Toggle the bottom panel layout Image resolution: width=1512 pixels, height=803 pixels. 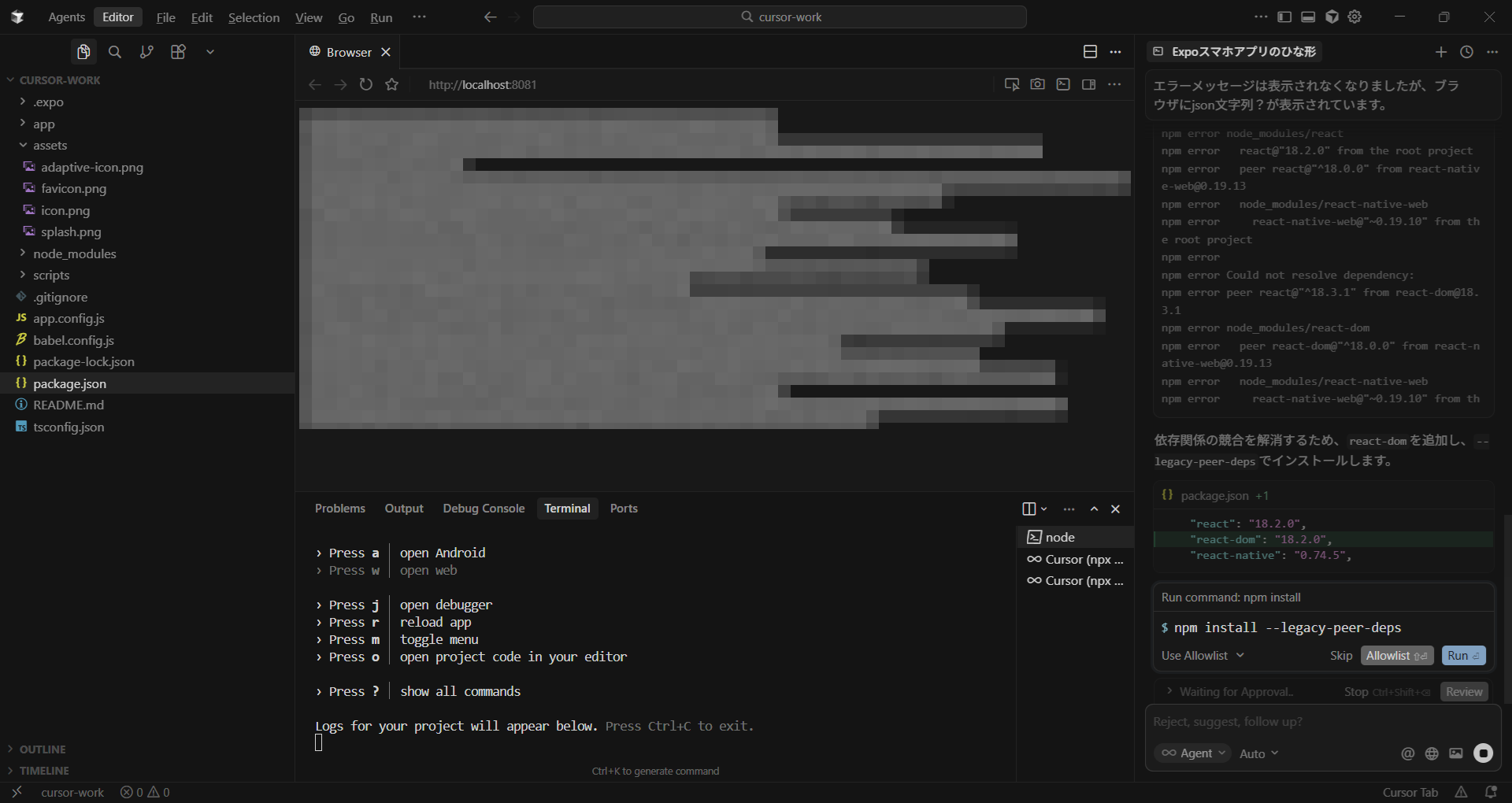coord(1308,17)
